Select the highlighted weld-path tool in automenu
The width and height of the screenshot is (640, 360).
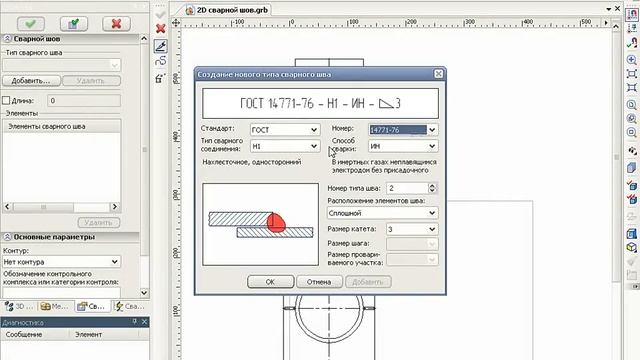coord(161,46)
